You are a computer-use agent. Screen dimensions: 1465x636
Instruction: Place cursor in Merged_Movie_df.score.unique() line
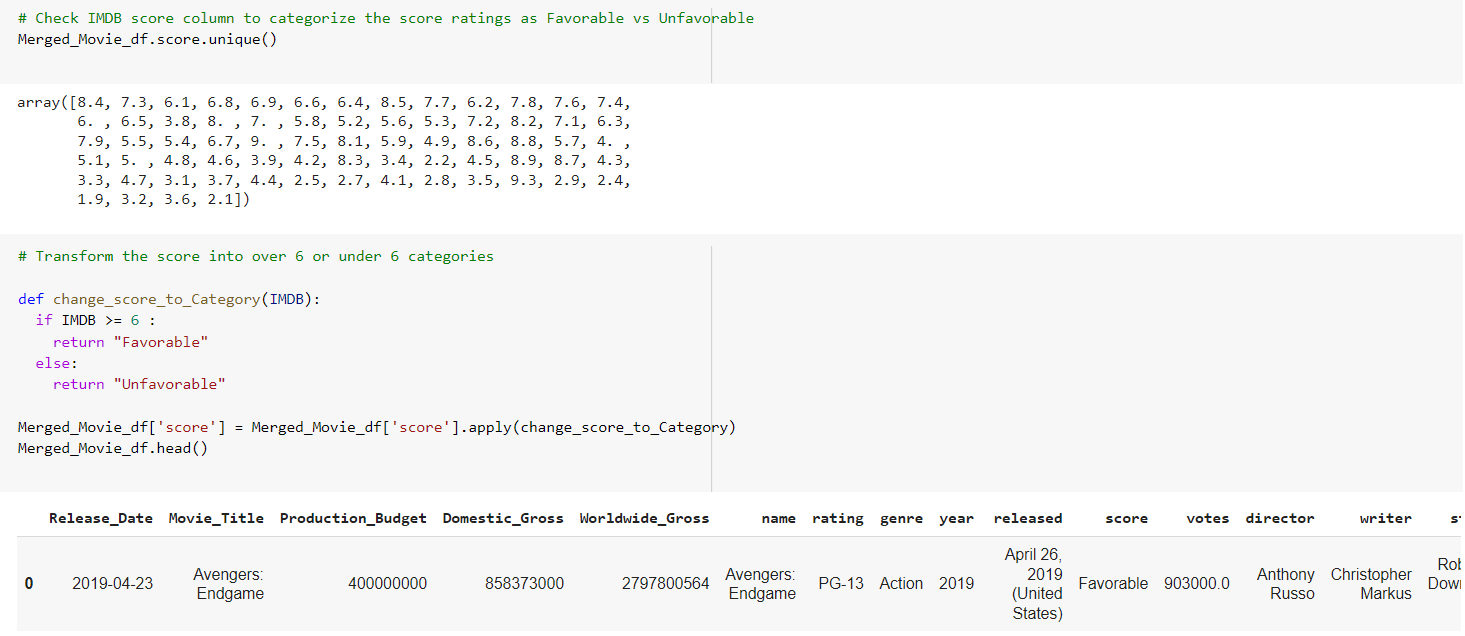pyautogui.click(x=147, y=39)
